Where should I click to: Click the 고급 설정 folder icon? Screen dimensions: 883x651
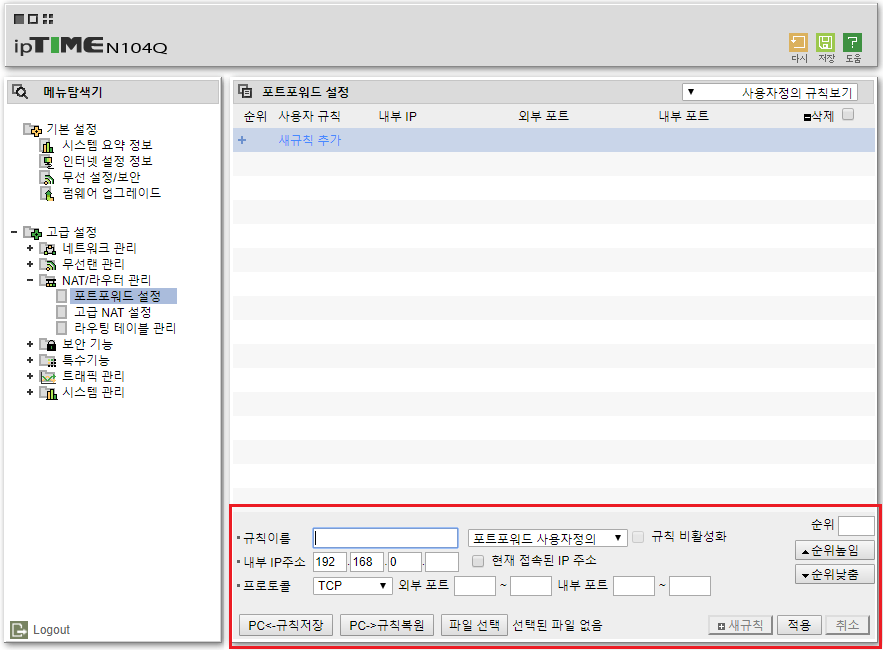click(33, 232)
